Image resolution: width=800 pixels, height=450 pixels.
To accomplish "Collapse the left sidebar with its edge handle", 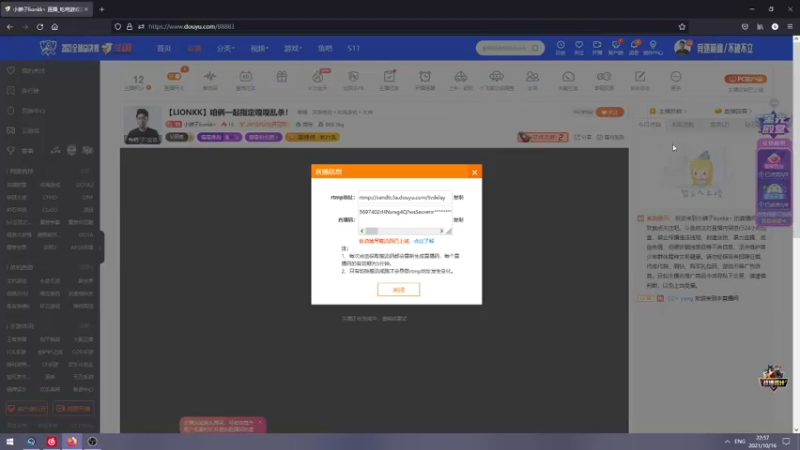I will (x=102, y=247).
